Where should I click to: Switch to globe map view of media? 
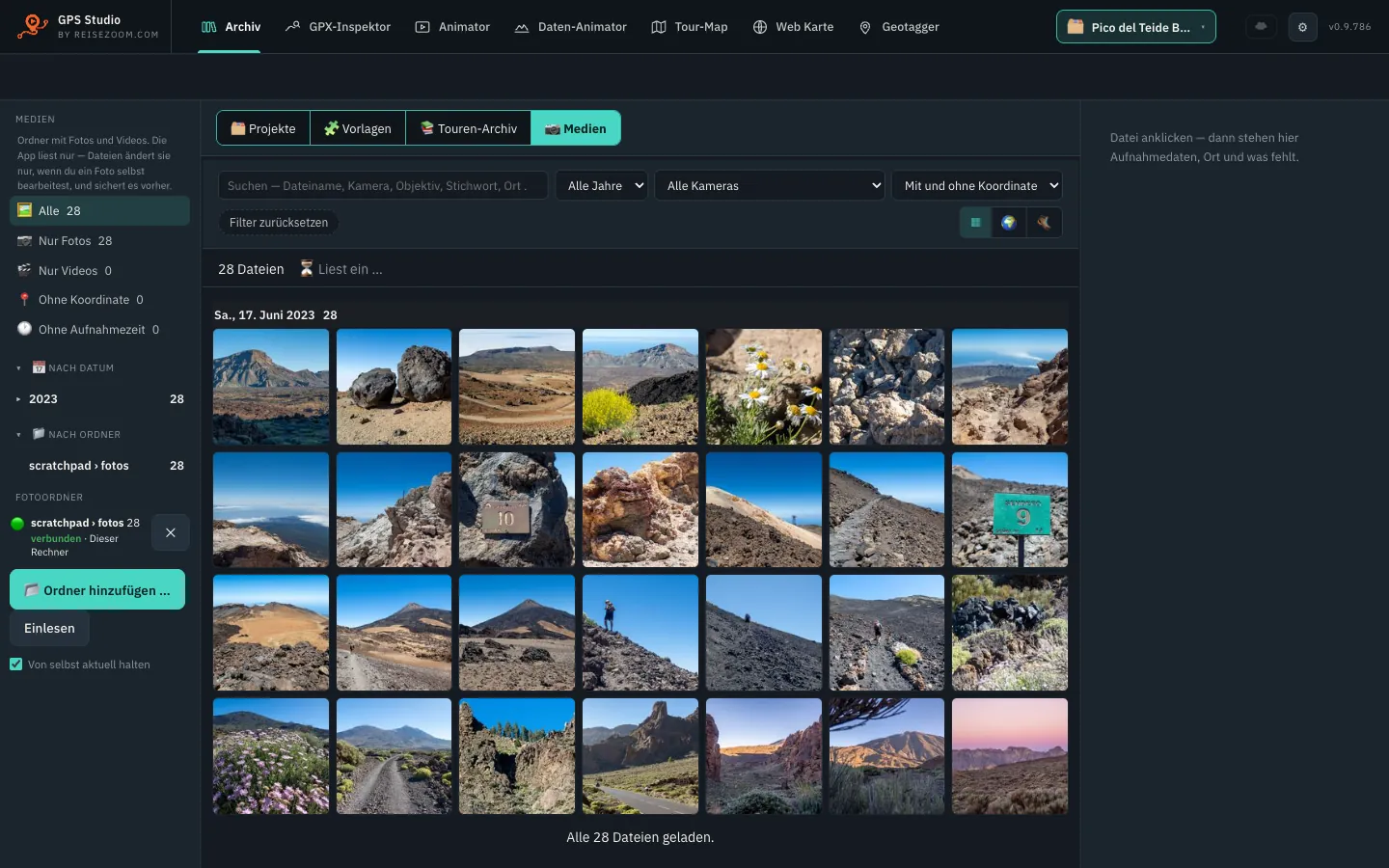[1009, 223]
